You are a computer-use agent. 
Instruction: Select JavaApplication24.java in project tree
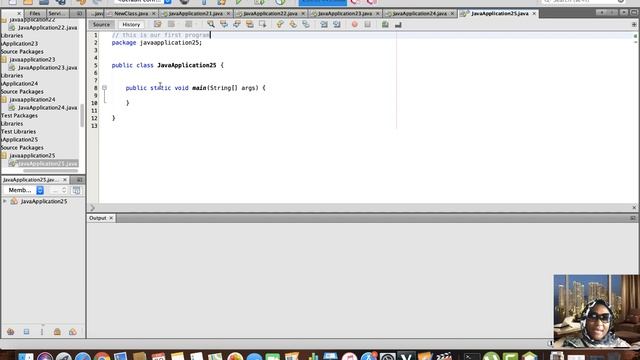point(47,108)
